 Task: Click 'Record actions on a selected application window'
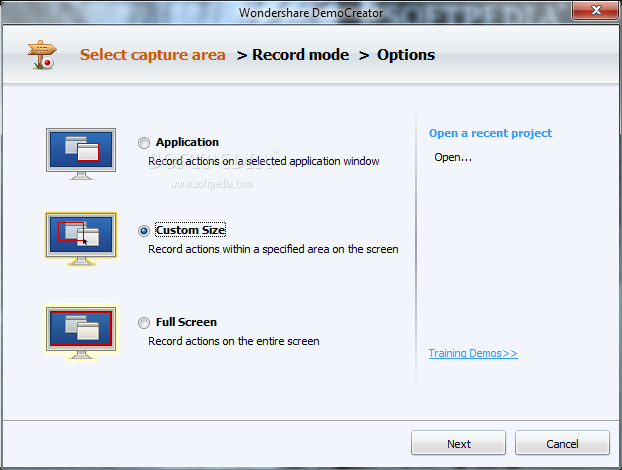point(263,161)
